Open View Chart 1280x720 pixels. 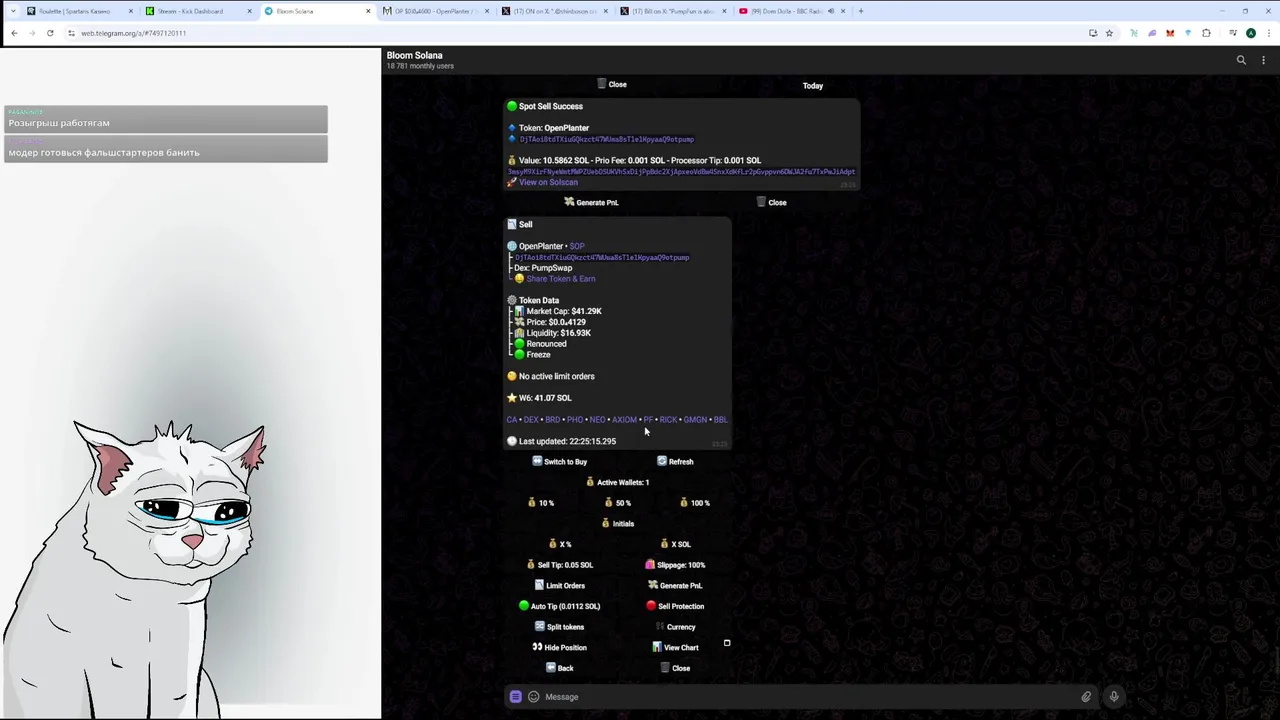(x=675, y=648)
